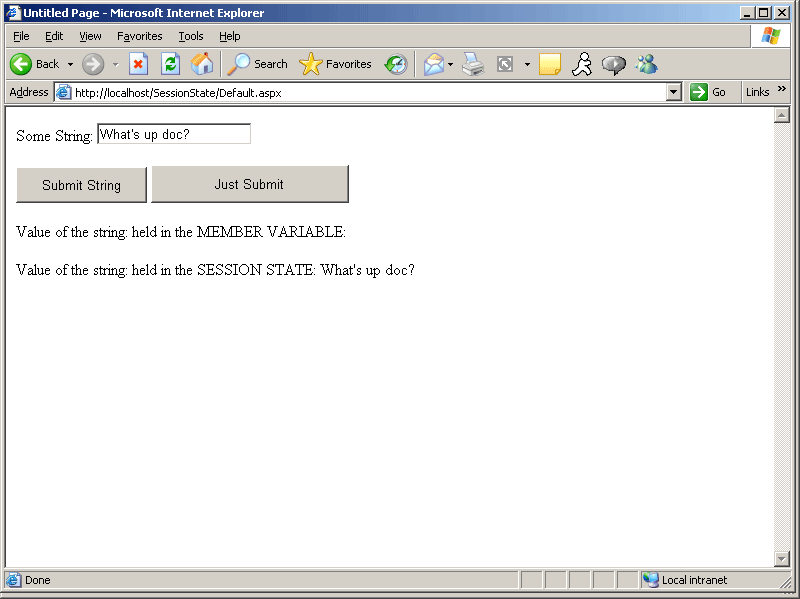Click the status bar page icon

pos(13,580)
